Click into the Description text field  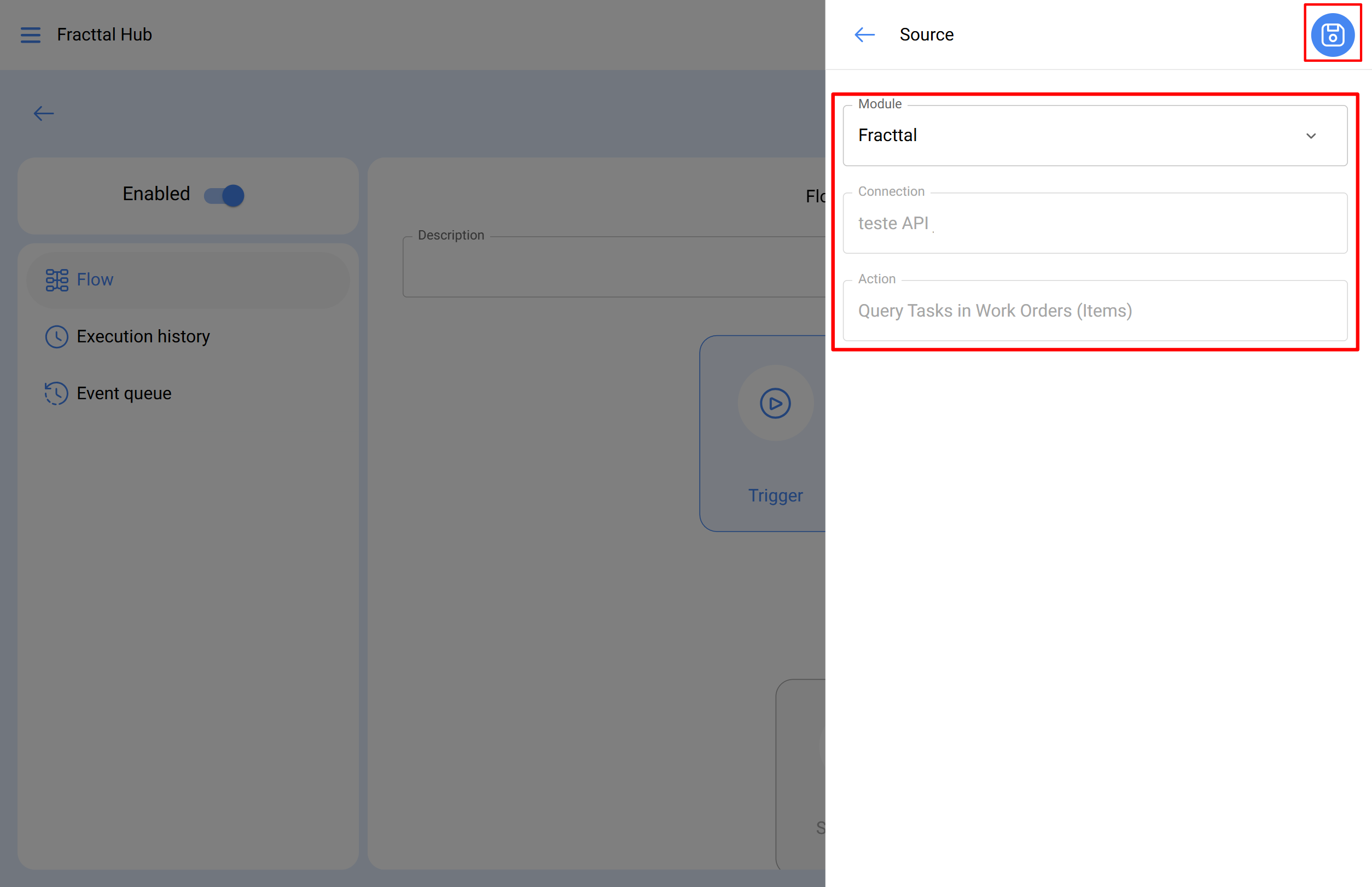point(614,268)
